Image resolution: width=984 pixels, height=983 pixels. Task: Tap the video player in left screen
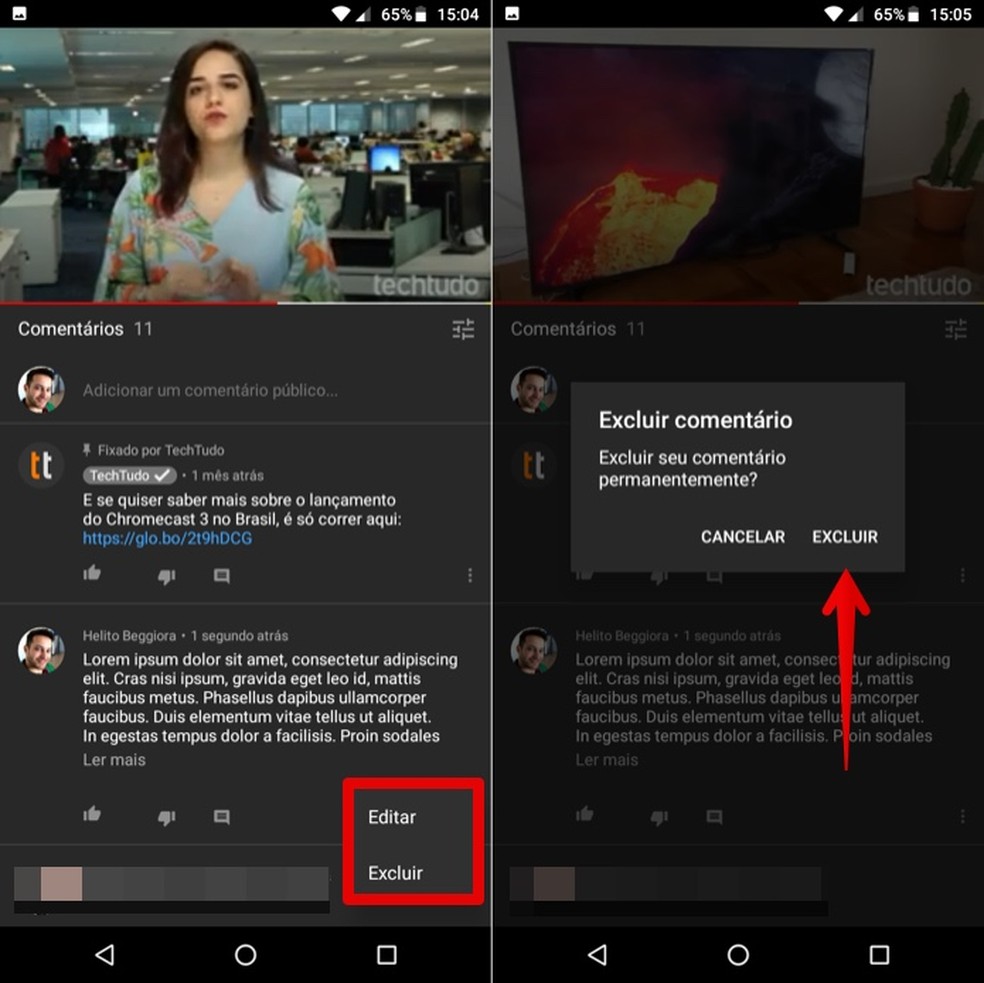pyautogui.click(x=245, y=164)
